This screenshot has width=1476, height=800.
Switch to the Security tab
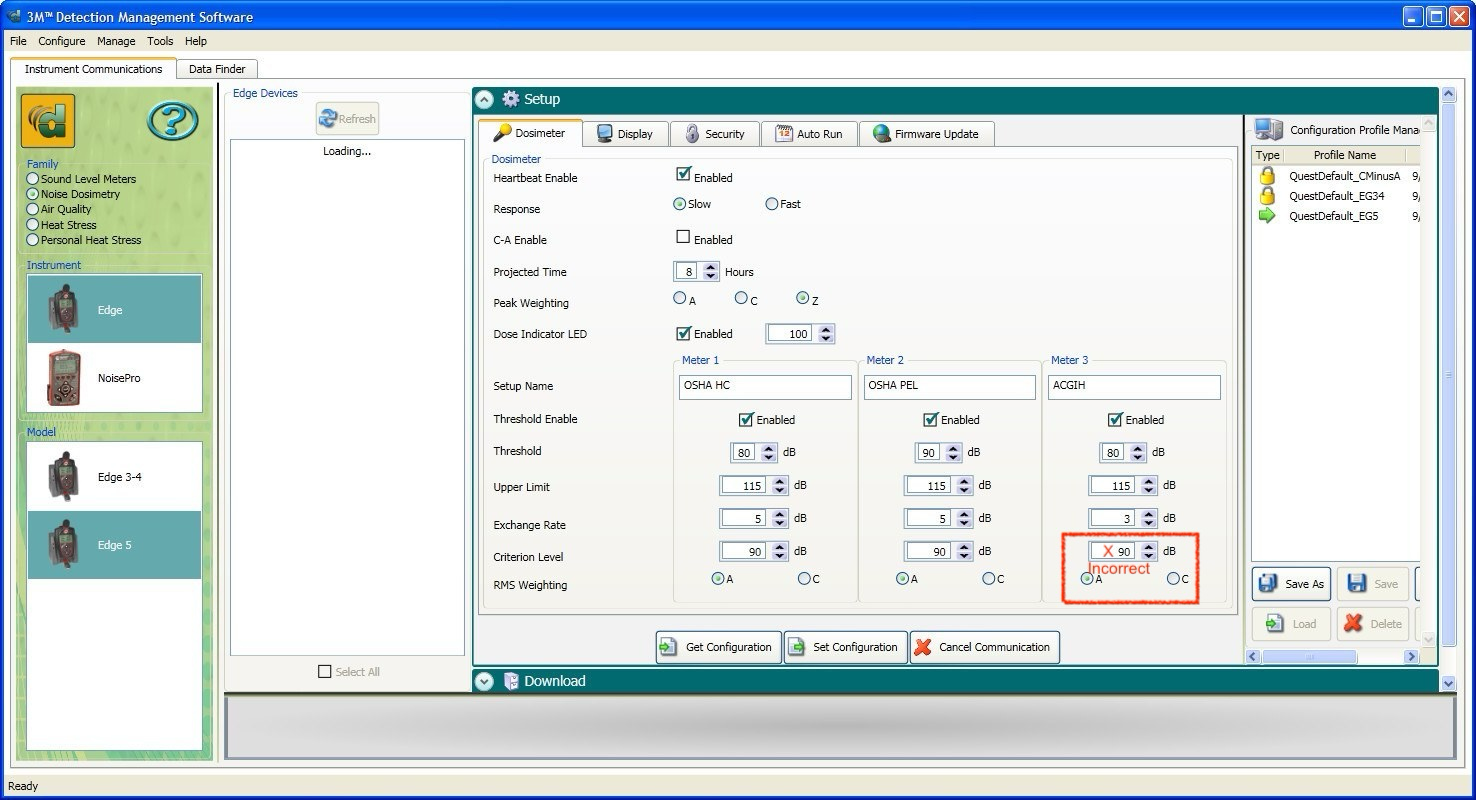715,134
